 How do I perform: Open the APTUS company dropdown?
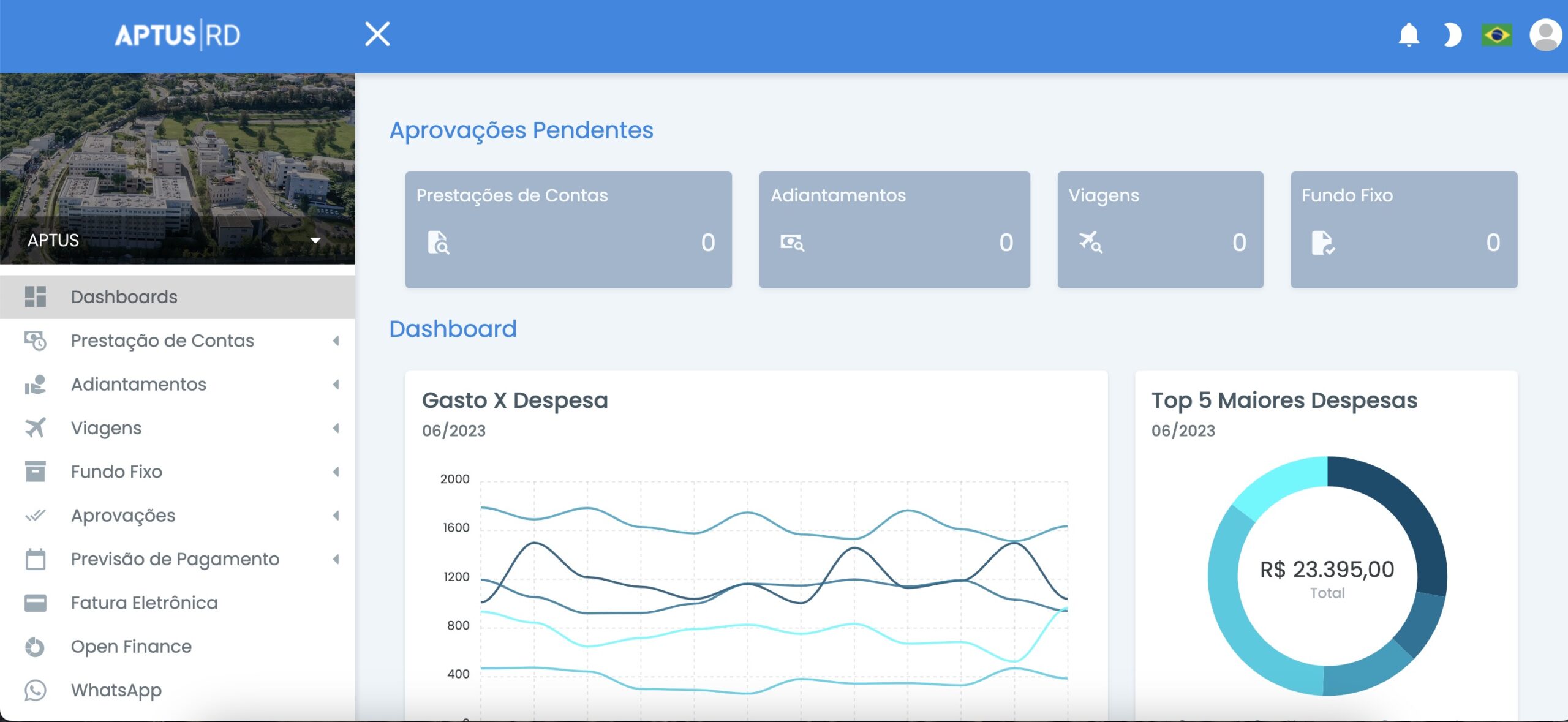(x=315, y=240)
